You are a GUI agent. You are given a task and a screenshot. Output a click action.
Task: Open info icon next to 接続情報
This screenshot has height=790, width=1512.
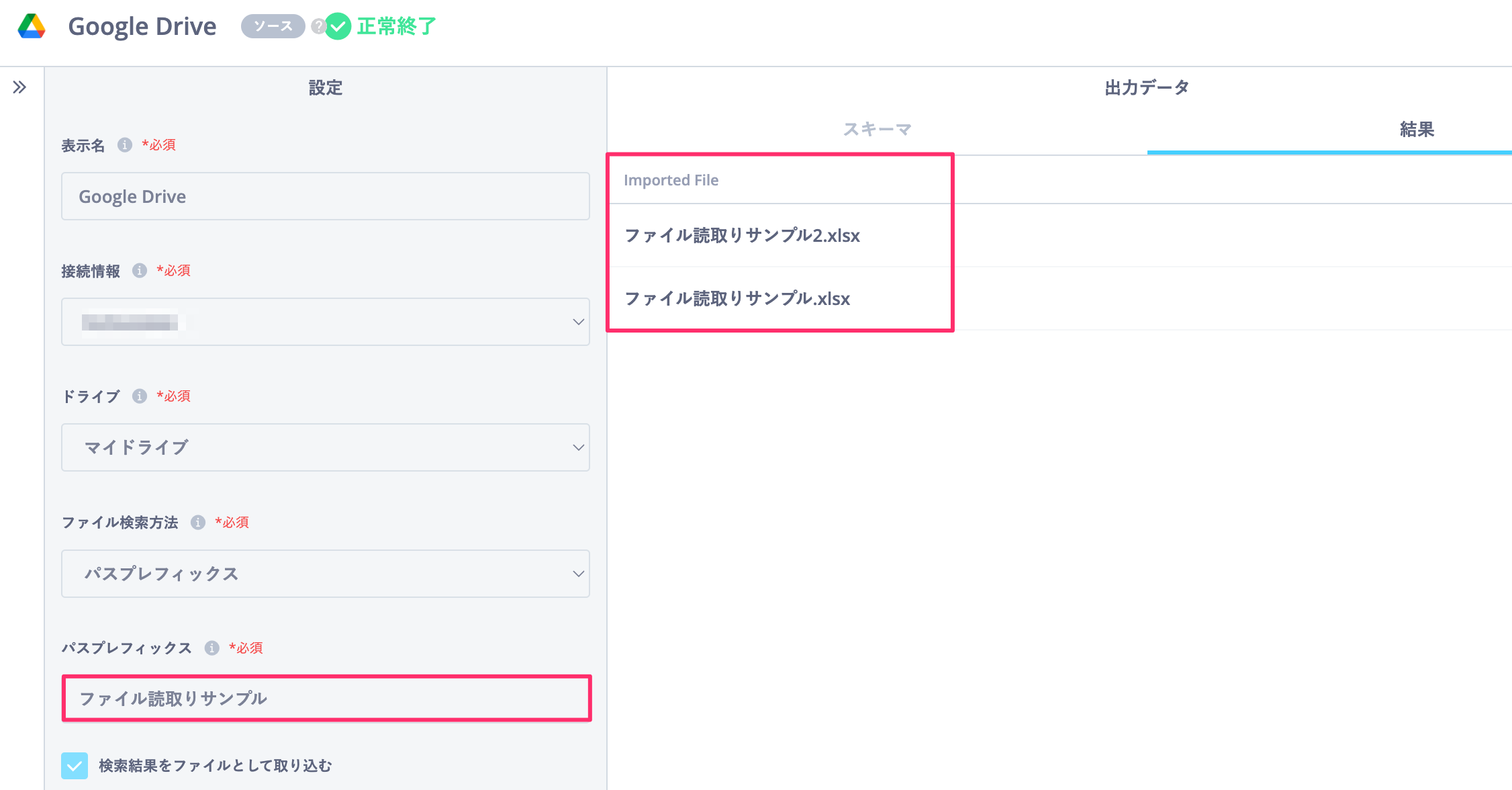(140, 271)
